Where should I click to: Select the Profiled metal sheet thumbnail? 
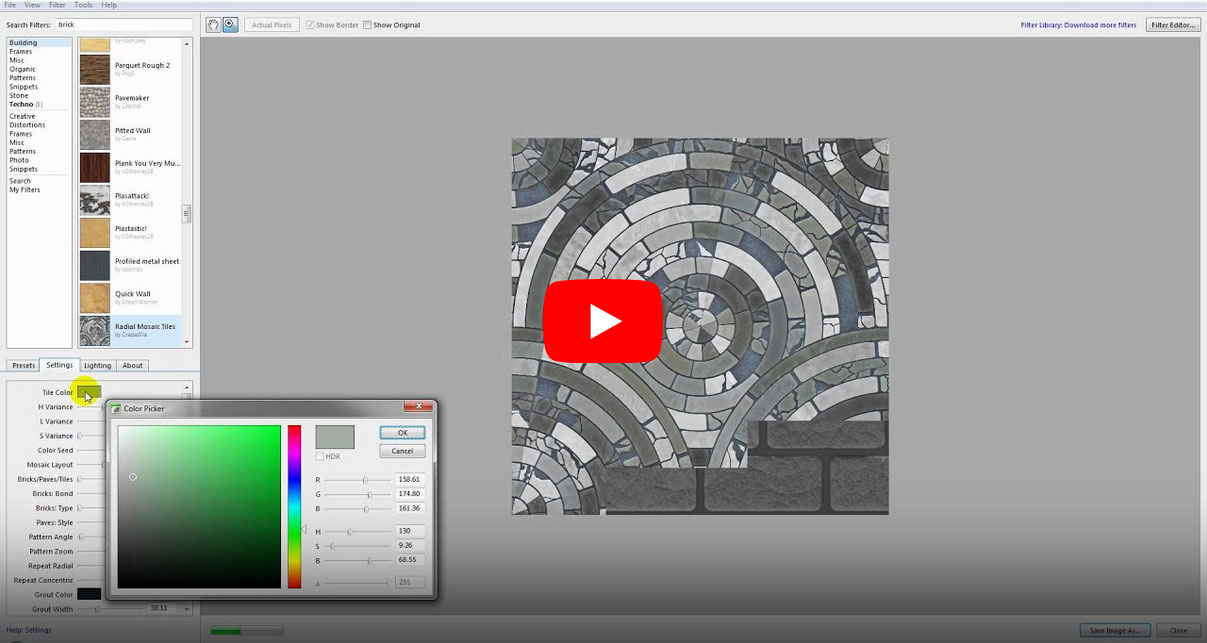click(95, 265)
